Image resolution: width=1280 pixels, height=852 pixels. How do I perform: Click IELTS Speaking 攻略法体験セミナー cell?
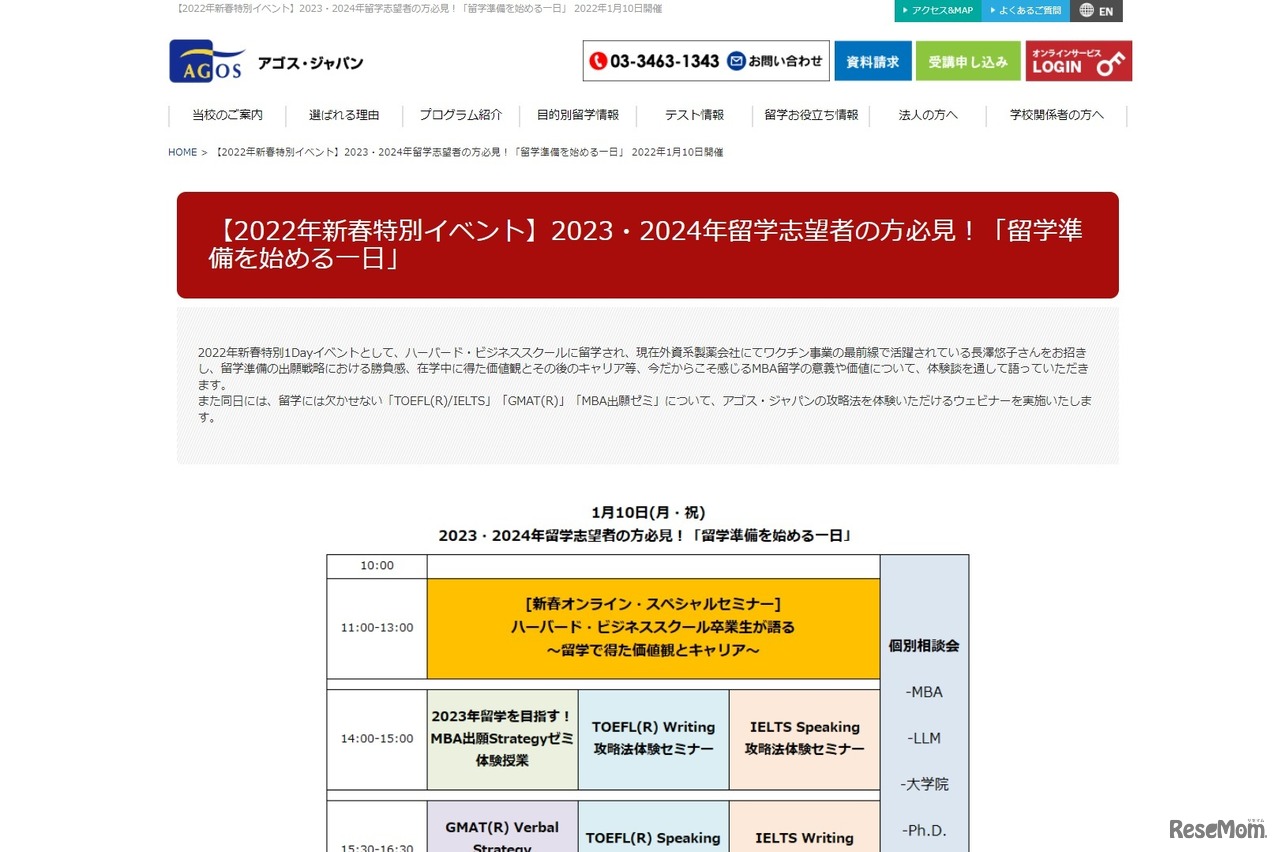coord(804,739)
